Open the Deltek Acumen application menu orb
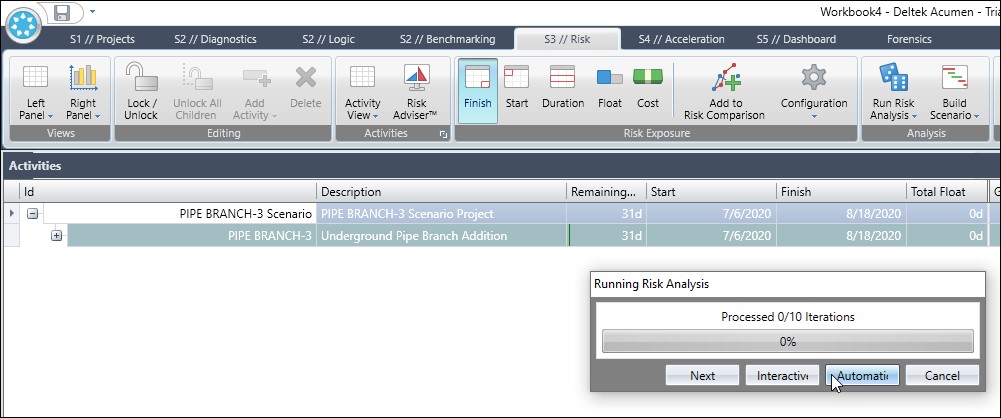 coord(24,26)
